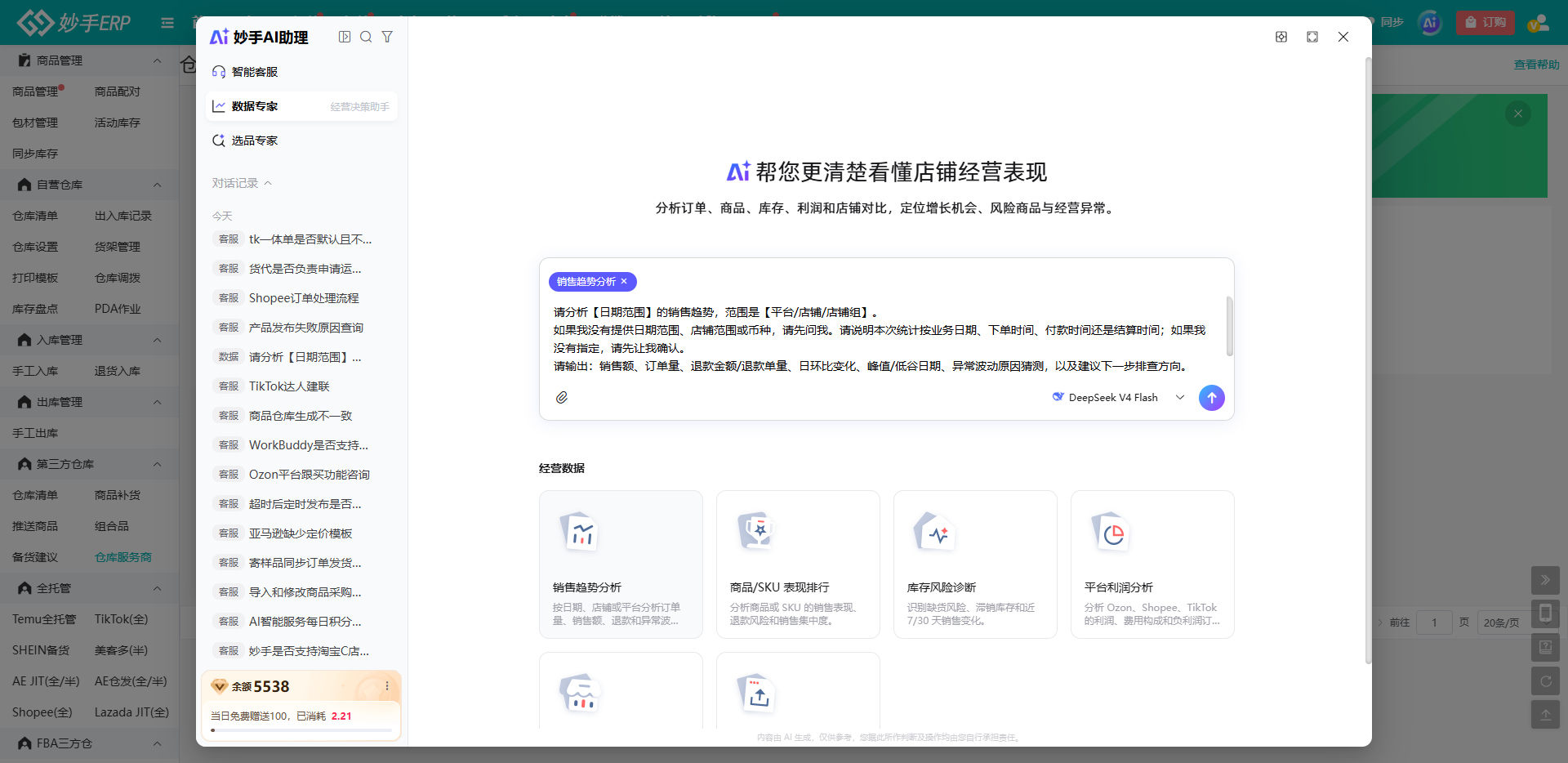This screenshot has height=763, width=1568.
Task: Click the 前往 page number input
Action: (x=1433, y=622)
